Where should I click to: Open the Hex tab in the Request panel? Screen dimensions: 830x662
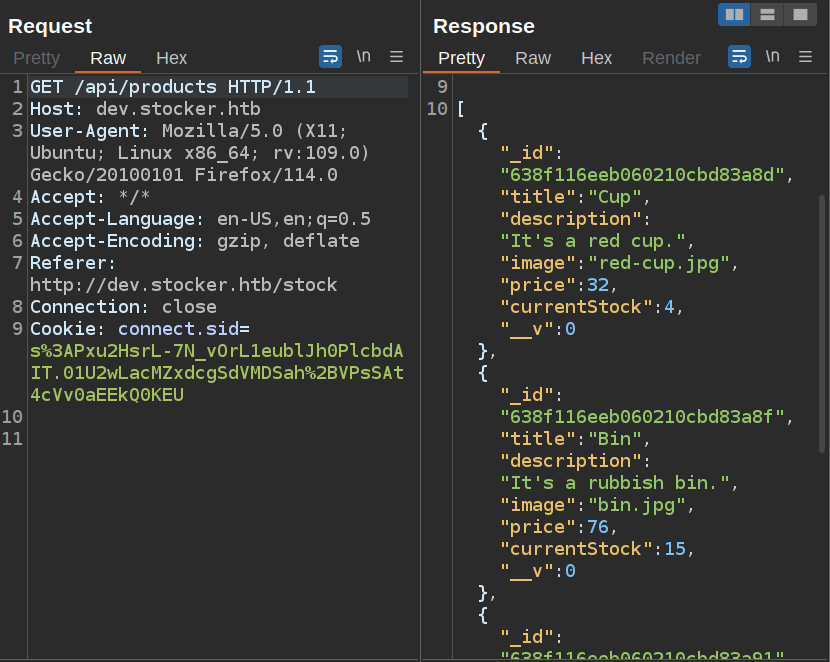(172, 58)
